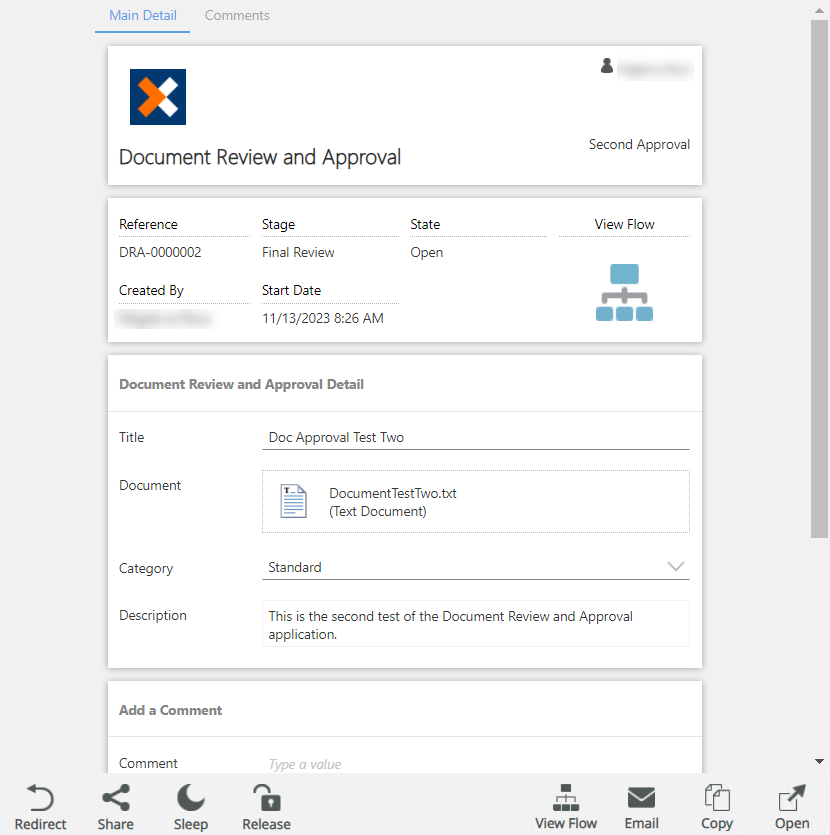Open the DocumentTestTwo.txt attachment link

coord(393,492)
